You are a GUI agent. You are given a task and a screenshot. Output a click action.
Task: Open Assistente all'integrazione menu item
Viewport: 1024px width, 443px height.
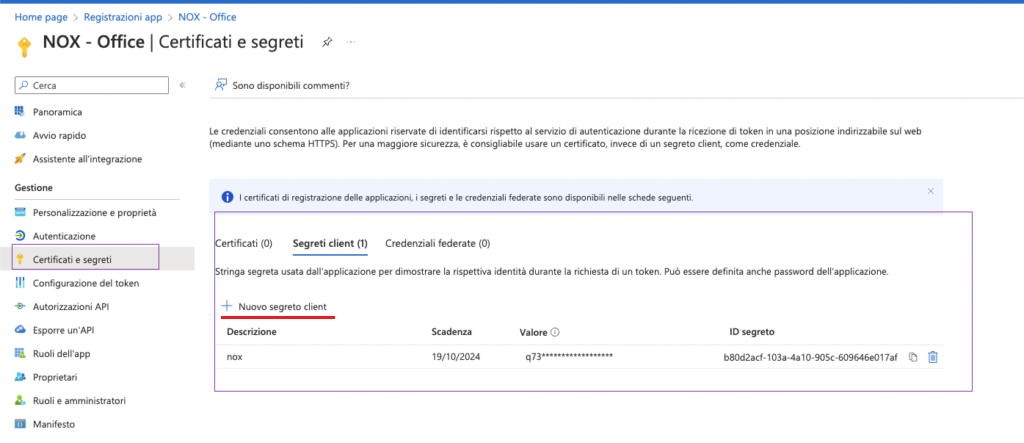click(x=88, y=159)
